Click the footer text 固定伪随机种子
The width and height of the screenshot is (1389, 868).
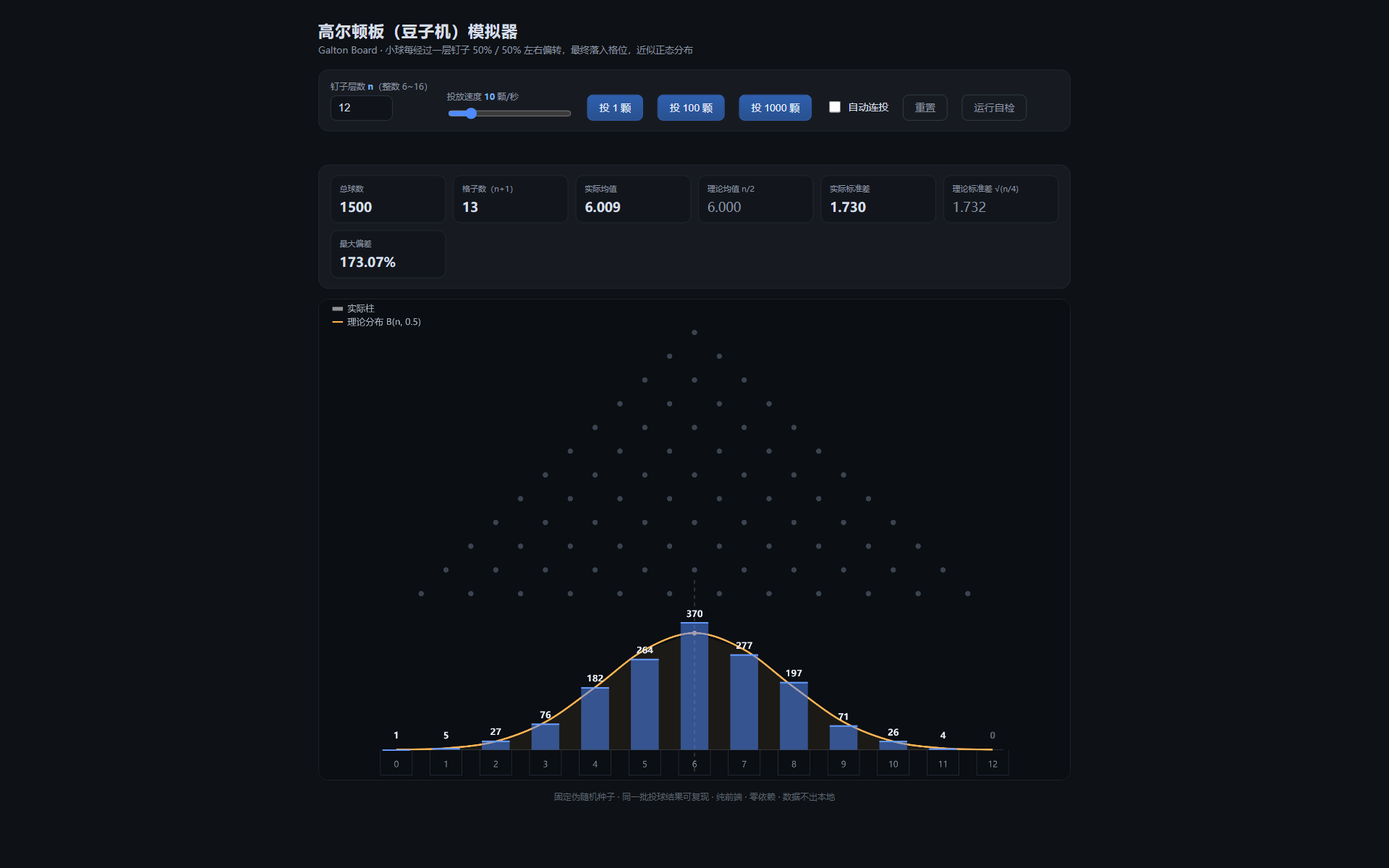[585, 797]
